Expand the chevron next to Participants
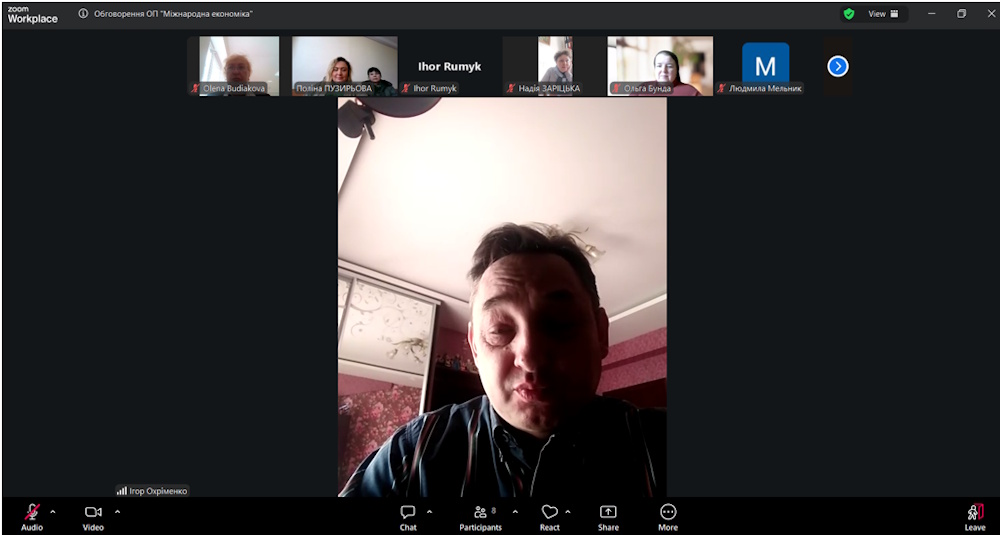The width and height of the screenshot is (1000, 535). coord(515,512)
